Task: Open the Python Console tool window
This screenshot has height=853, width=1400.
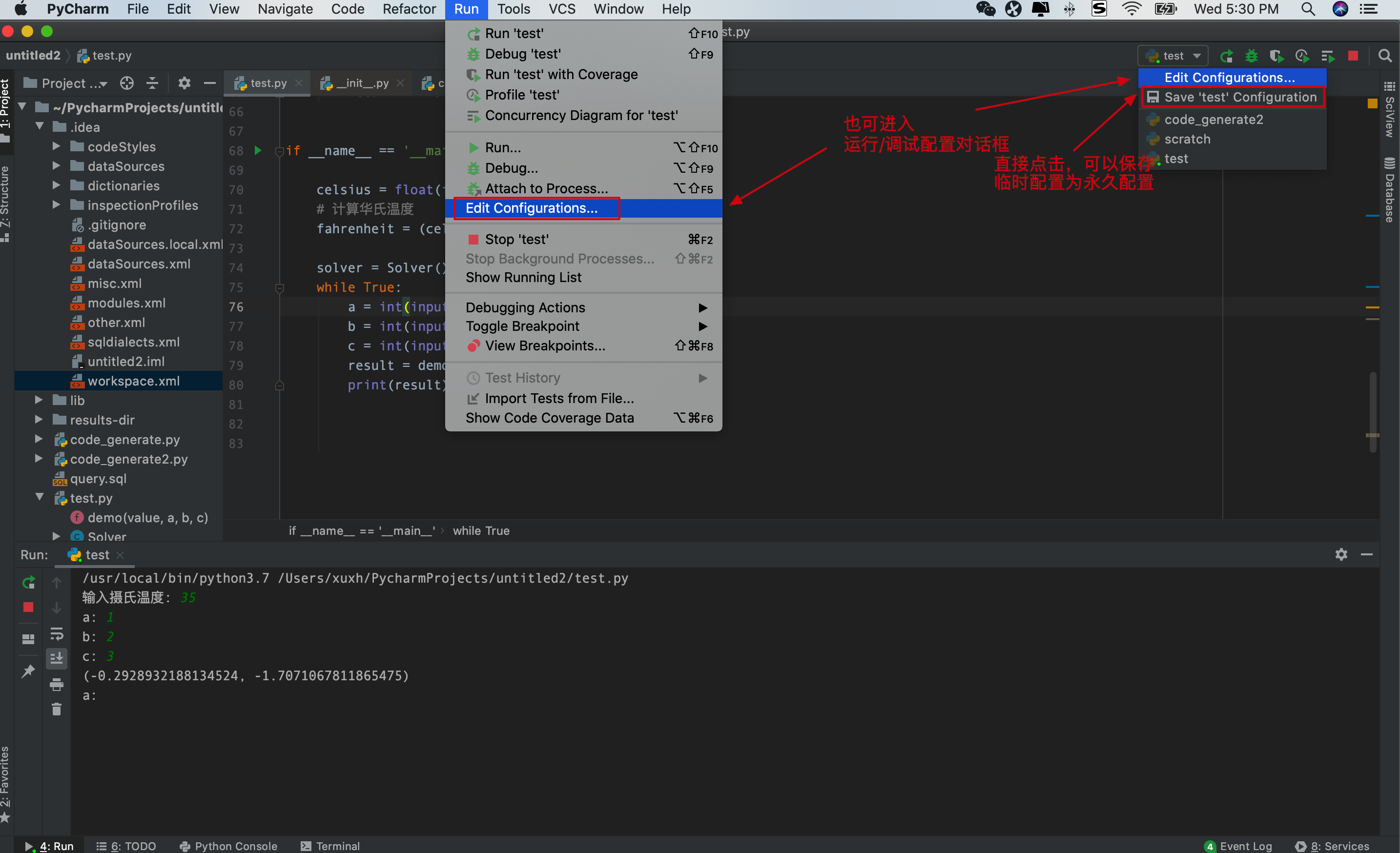Action: pos(228,846)
